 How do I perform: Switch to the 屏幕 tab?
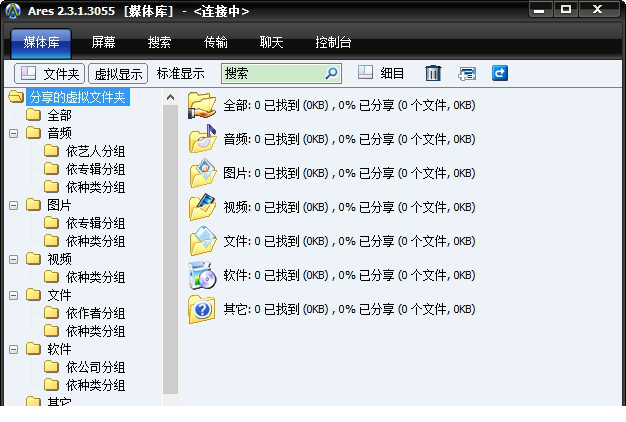tap(103, 42)
